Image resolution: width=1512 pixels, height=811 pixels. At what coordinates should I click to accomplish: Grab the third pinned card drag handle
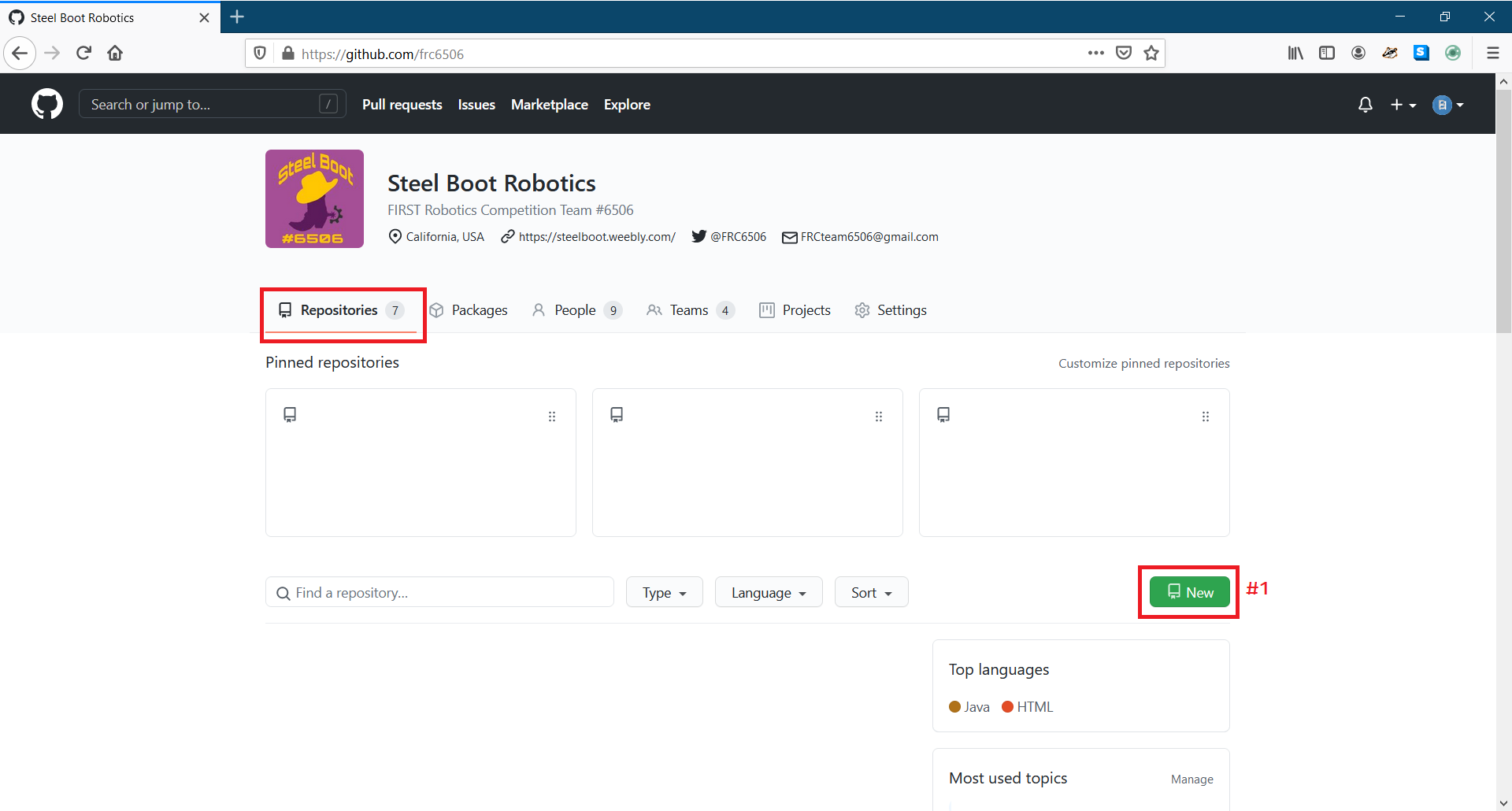tap(1206, 417)
